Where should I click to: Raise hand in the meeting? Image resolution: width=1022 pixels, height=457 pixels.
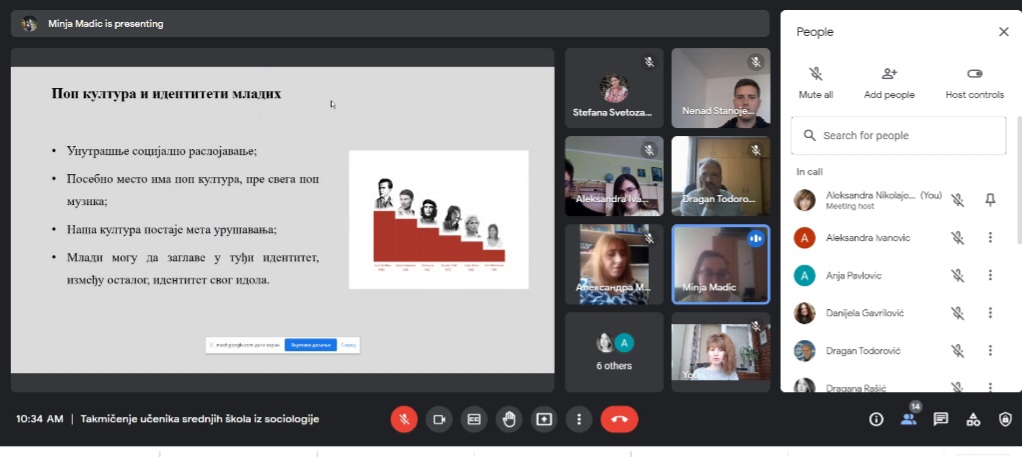[x=509, y=419]
